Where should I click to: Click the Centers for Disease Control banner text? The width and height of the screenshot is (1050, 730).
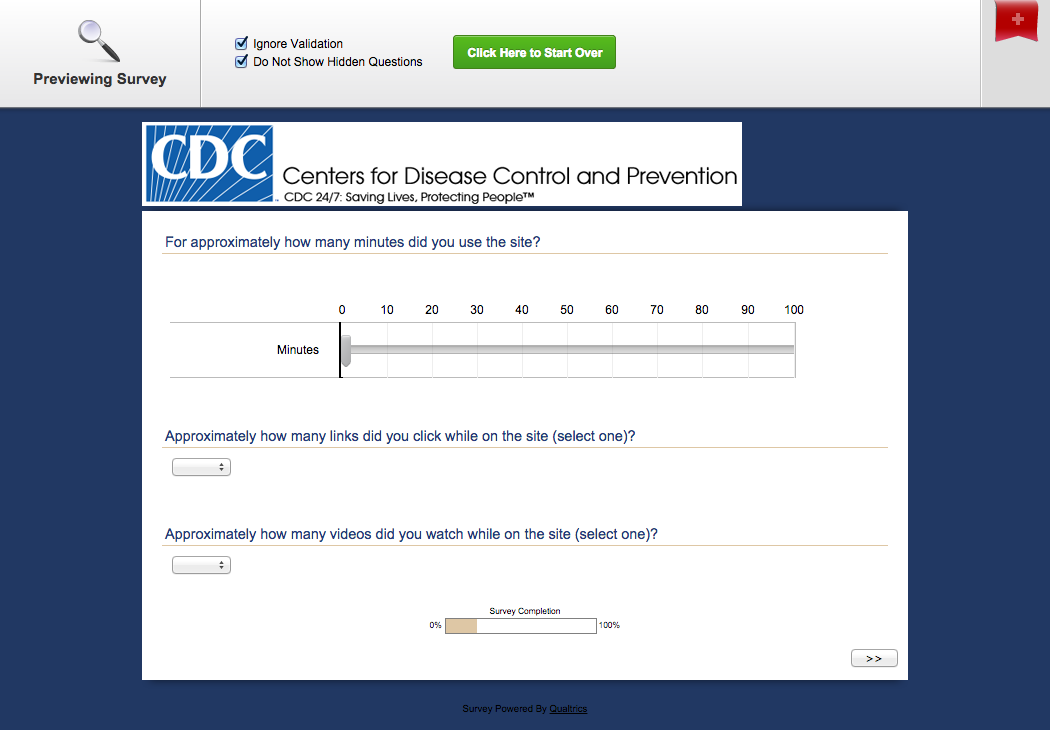[x=510, y=177]
